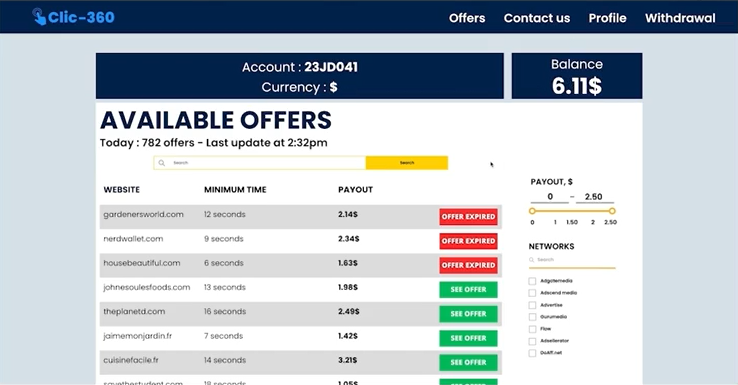This screenshot has width=738, height=385.
Task: Open SEE OFFER for jaimemonjardin.fr
Action: click(468, 338)
